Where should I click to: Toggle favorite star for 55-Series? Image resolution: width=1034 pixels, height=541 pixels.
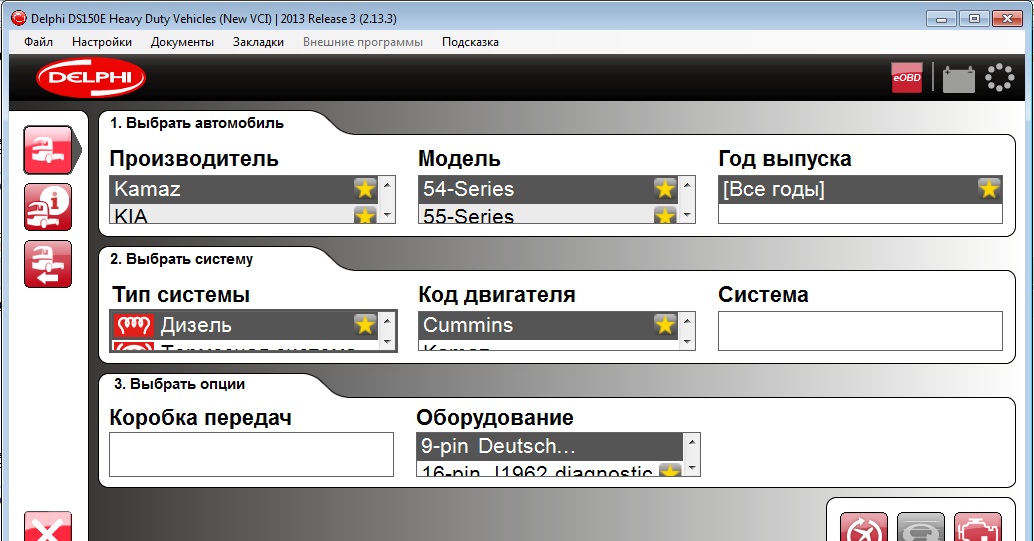tap(665, 214)
